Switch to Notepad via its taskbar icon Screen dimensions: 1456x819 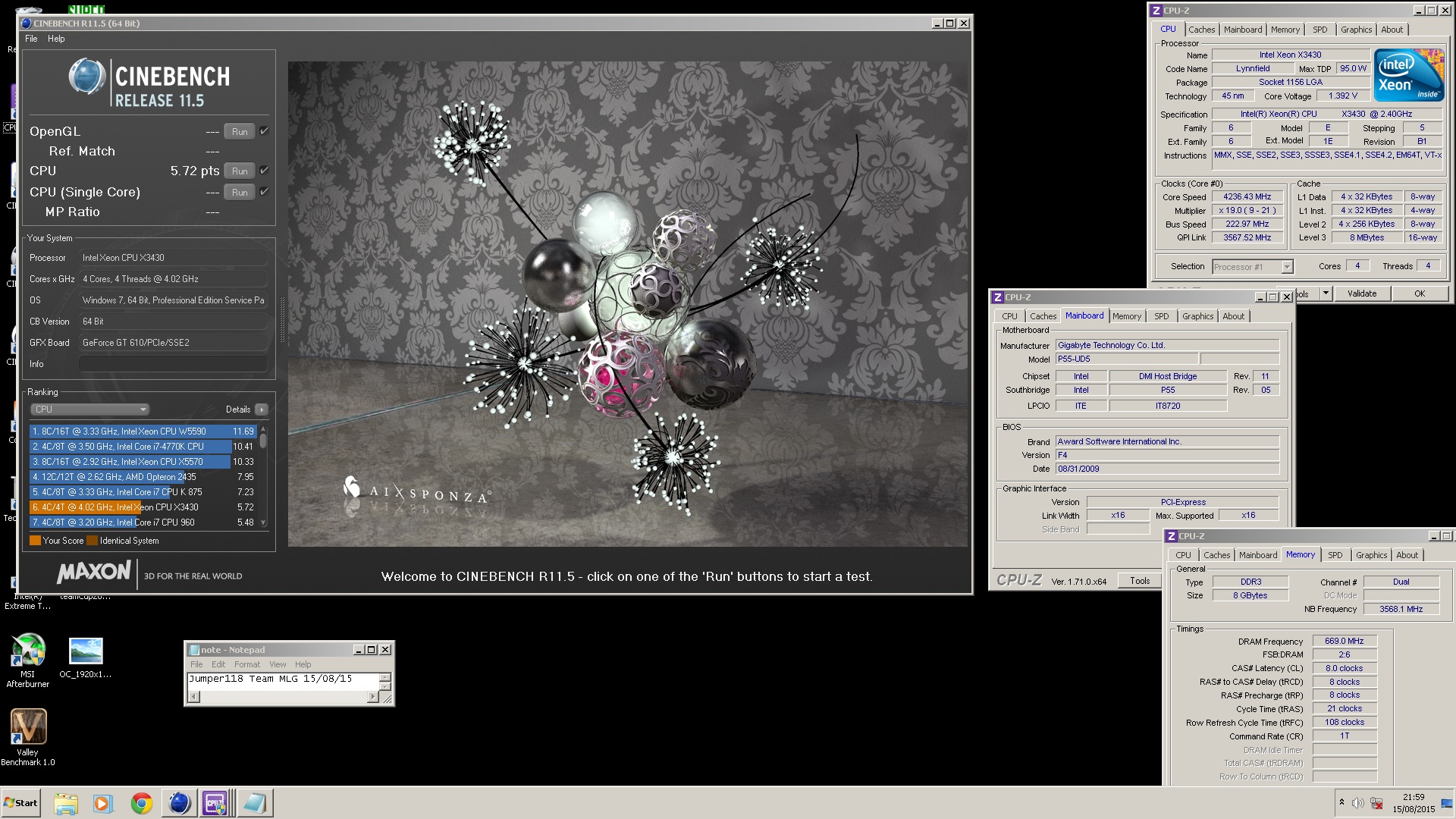point(254,802)
